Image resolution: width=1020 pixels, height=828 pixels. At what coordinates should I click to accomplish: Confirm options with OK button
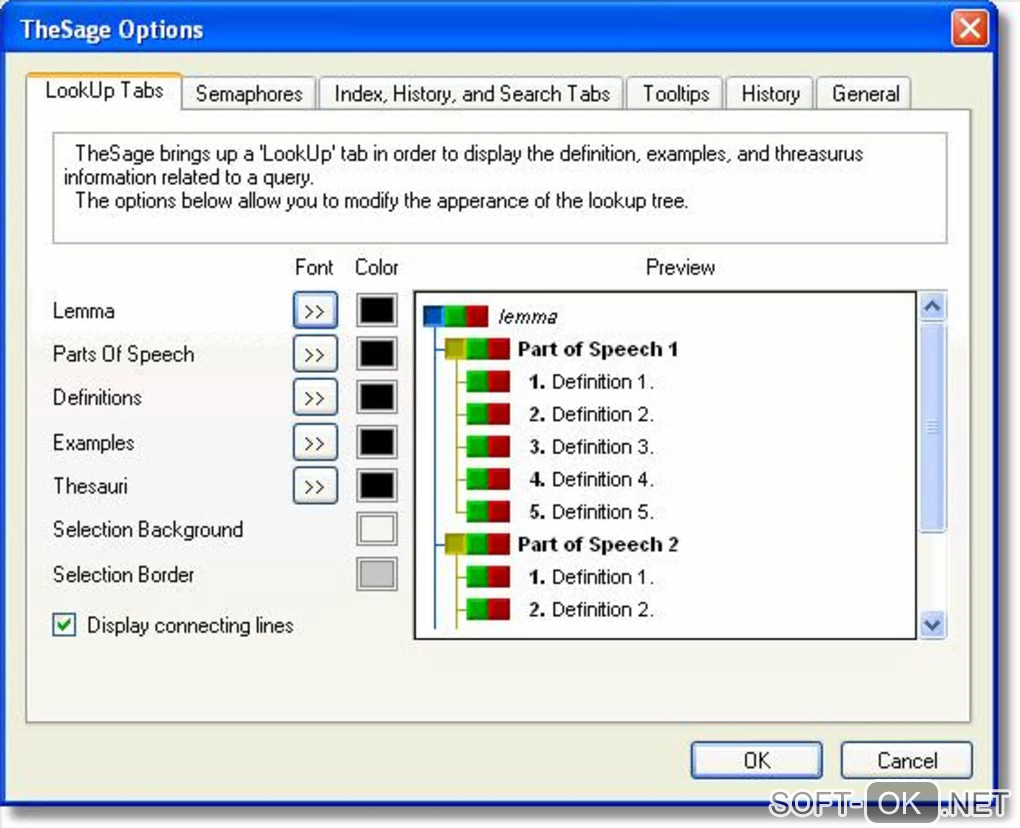pyautogui.click(x=757, y=760)
